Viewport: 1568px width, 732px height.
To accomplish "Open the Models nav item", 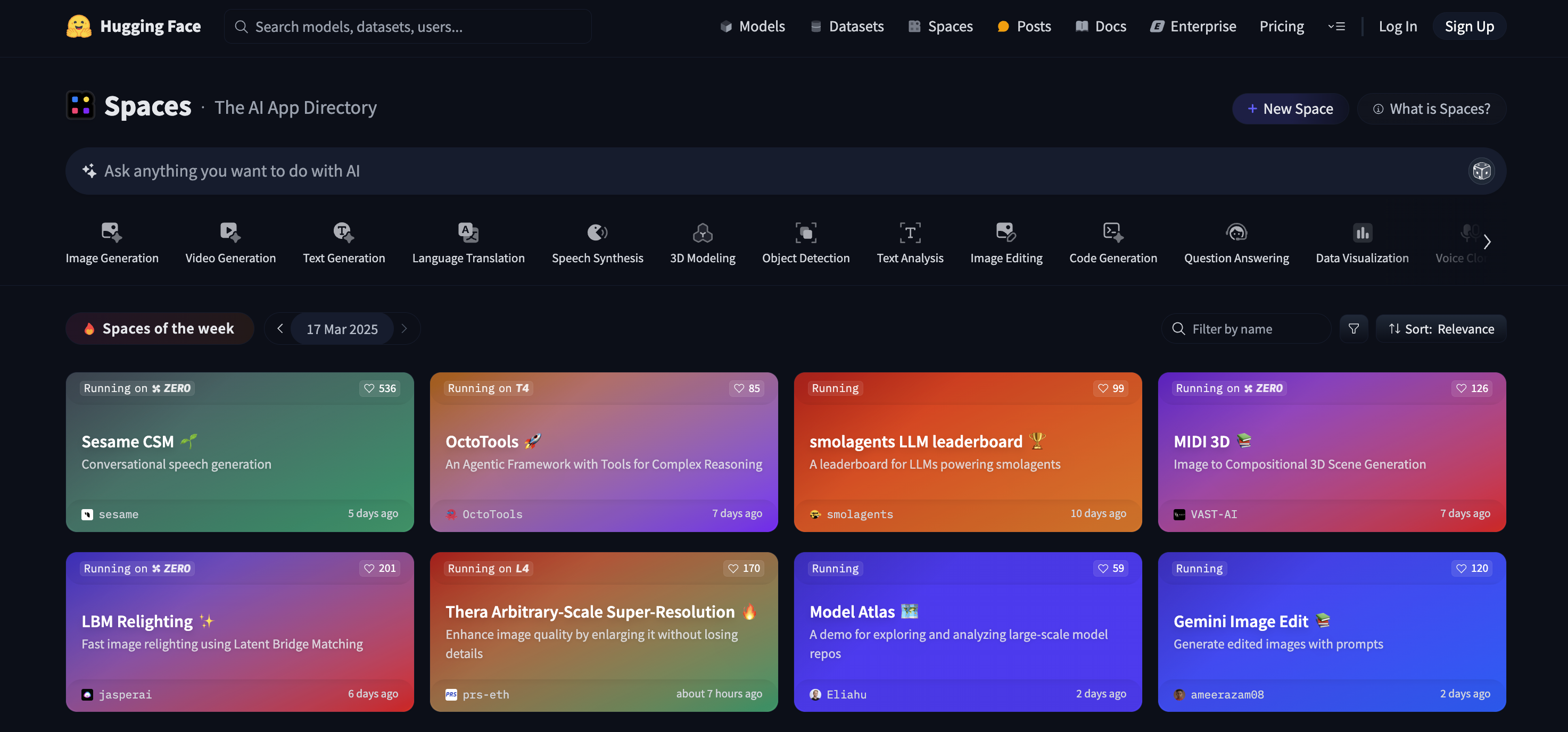I will point(753,26).
